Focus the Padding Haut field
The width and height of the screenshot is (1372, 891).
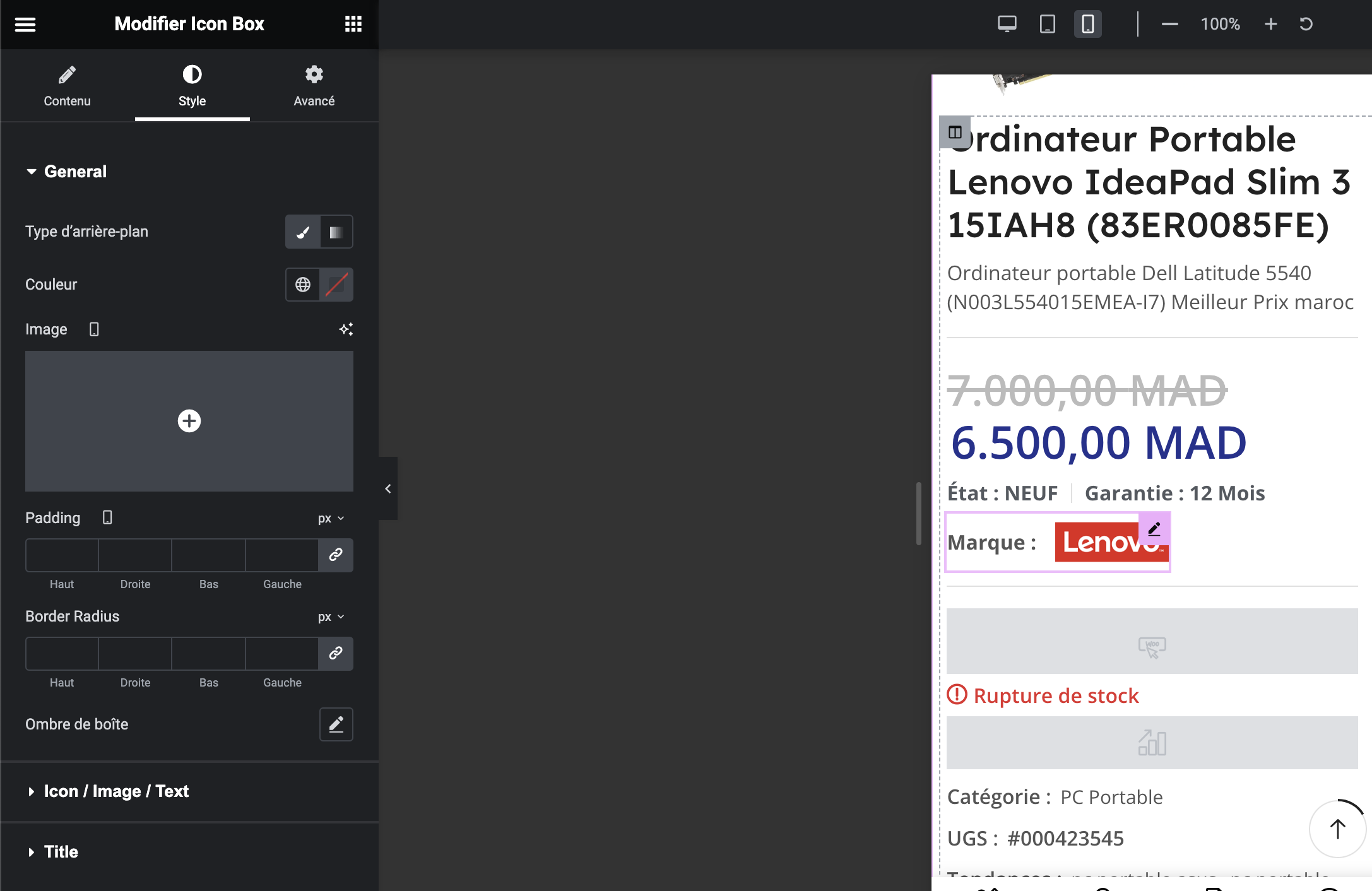62,555
